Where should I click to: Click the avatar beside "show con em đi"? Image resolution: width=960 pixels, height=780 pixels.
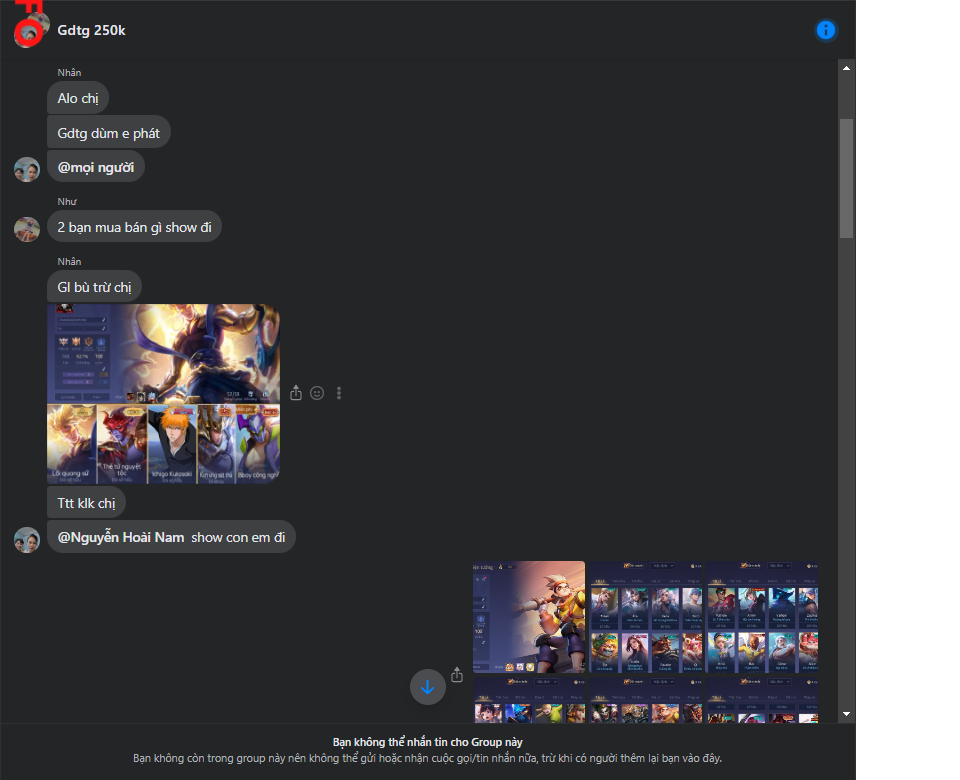point(27,540)
